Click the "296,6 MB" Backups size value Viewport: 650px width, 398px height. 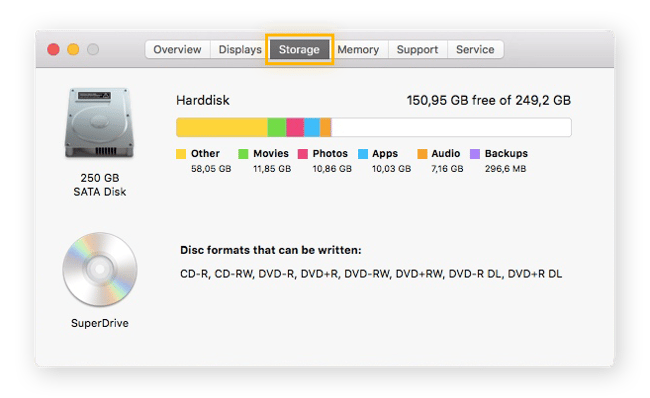(505, 169)
